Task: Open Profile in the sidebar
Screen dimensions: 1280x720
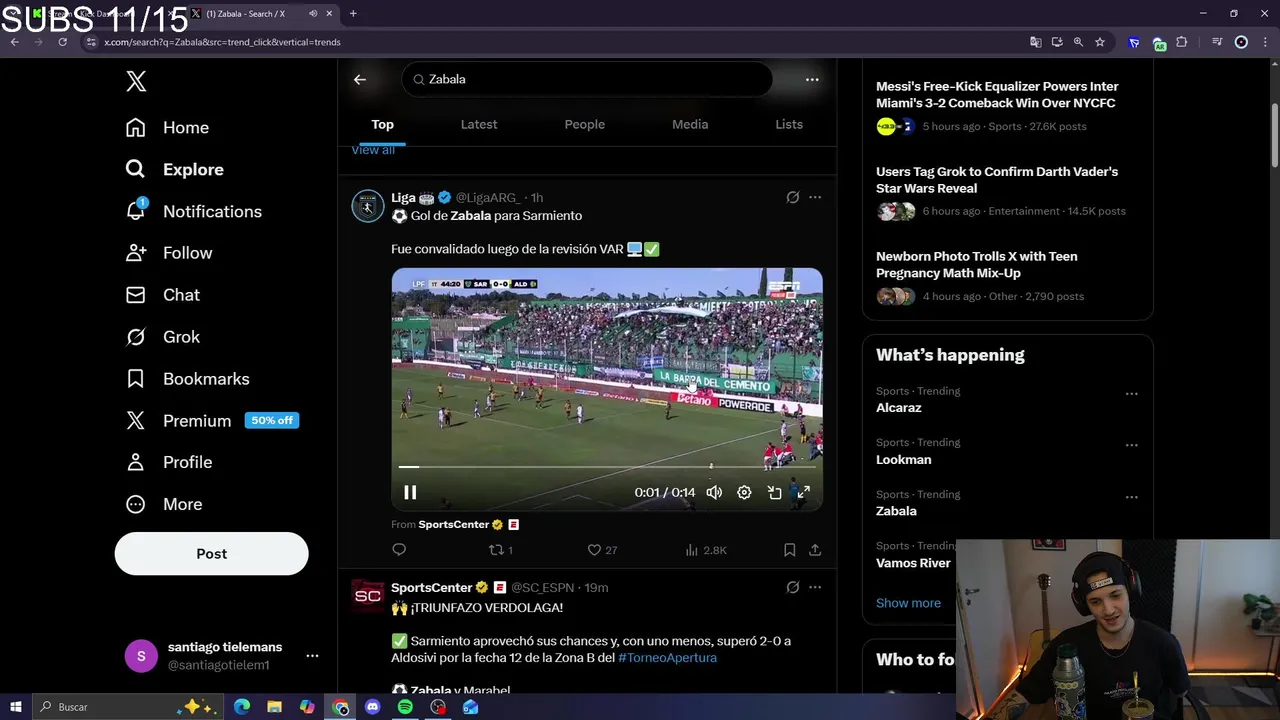Action: (168, 462)
